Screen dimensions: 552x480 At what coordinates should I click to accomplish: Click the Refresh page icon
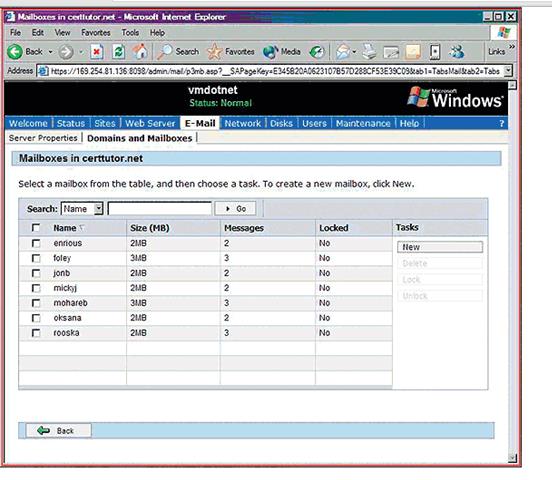click(119, 52)
